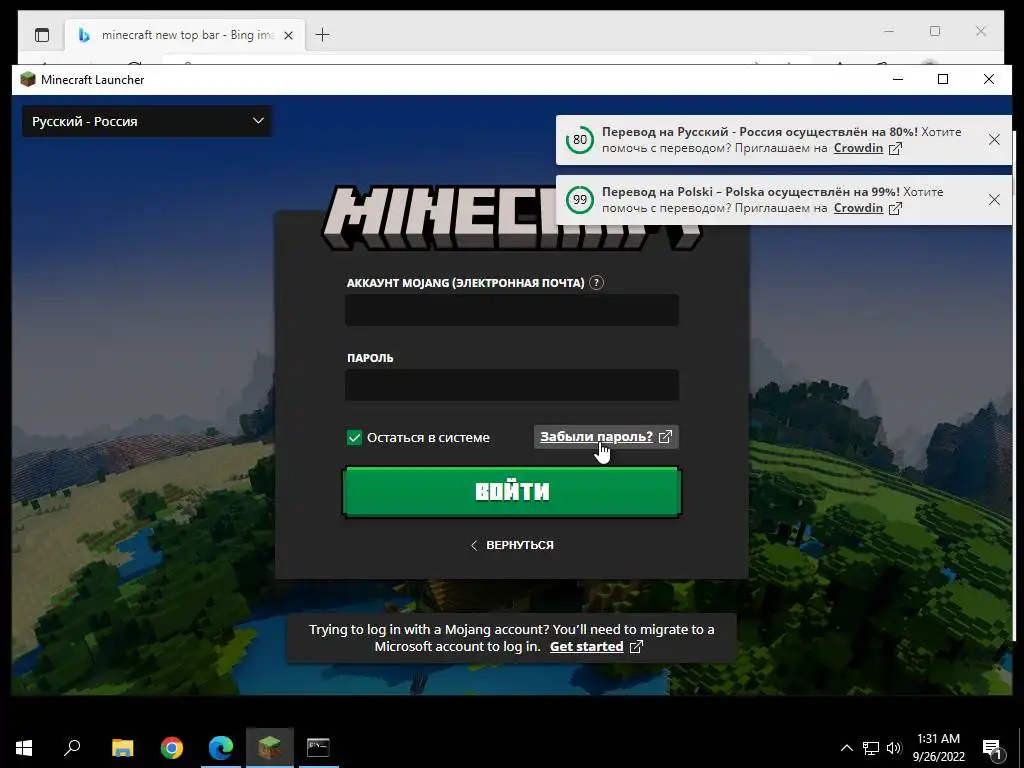
Task: Open the network status tray icon
Action: point(871,748)
